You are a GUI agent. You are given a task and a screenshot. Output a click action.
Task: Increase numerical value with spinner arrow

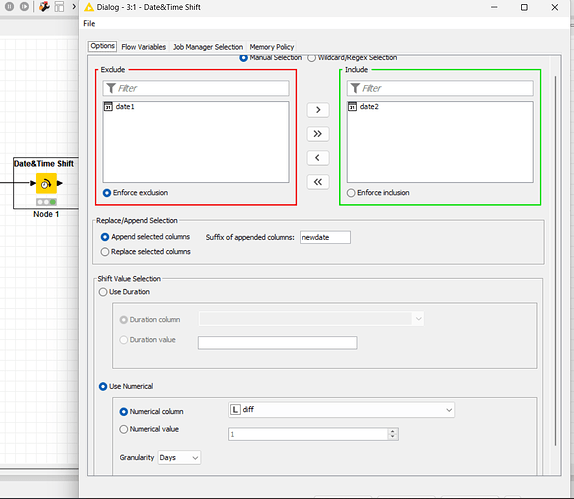pyautogui.click(x=392, y=431)
